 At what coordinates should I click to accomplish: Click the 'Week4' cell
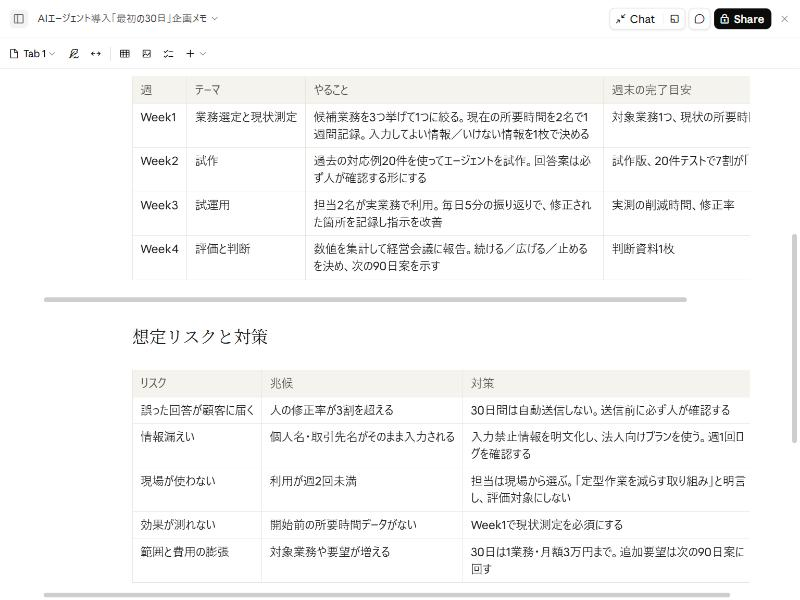[x=159, y=257]
